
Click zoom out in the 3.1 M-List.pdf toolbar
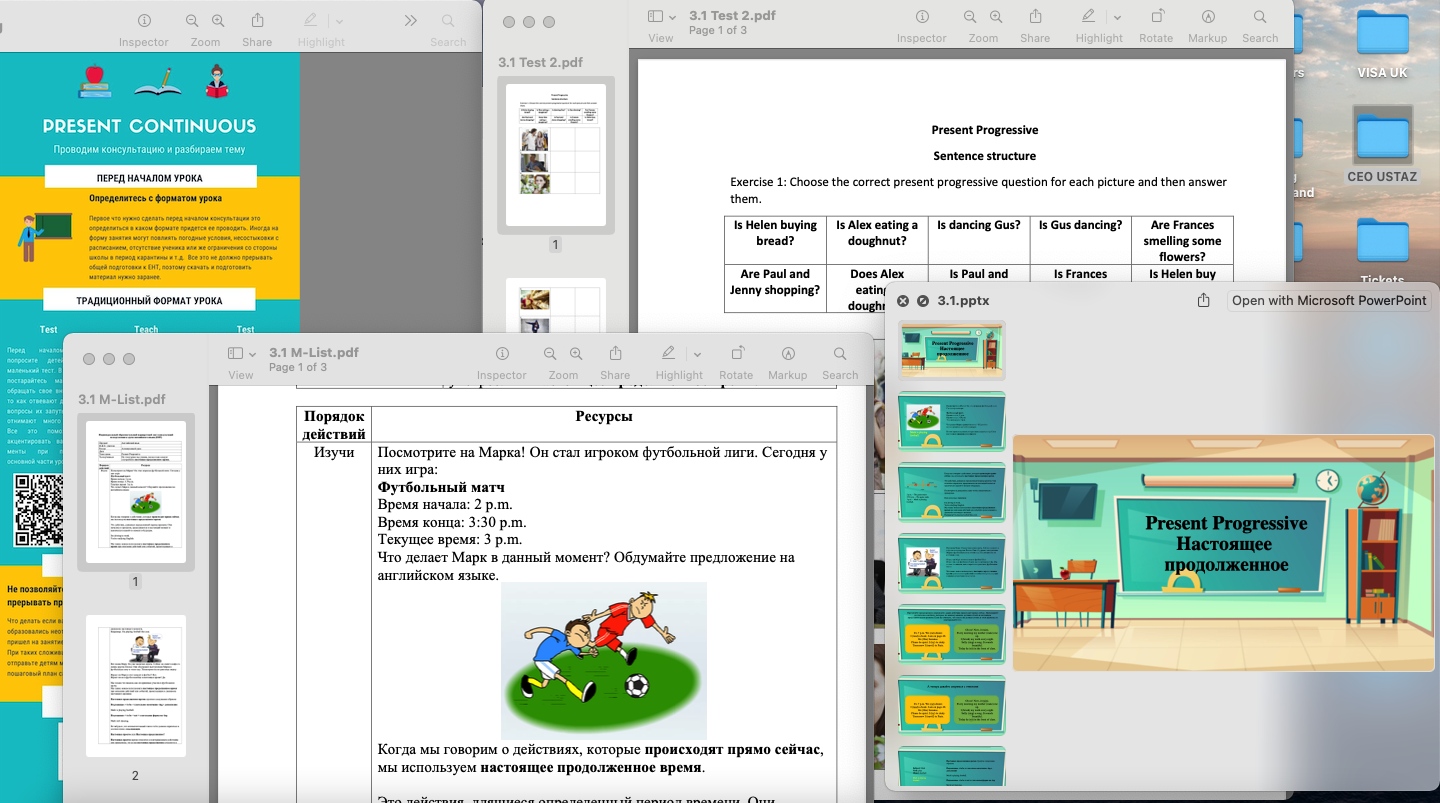550,354
